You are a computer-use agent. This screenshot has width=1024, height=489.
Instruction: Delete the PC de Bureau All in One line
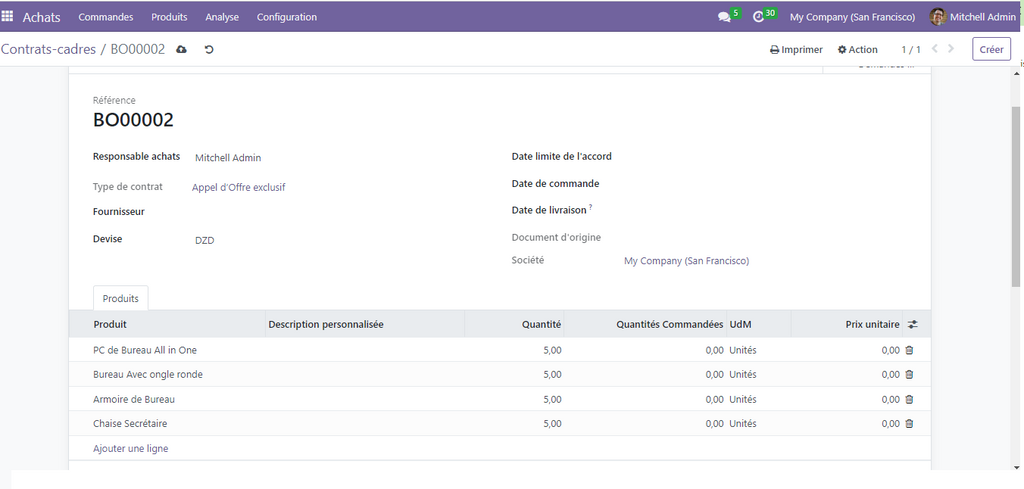[909, 350]
